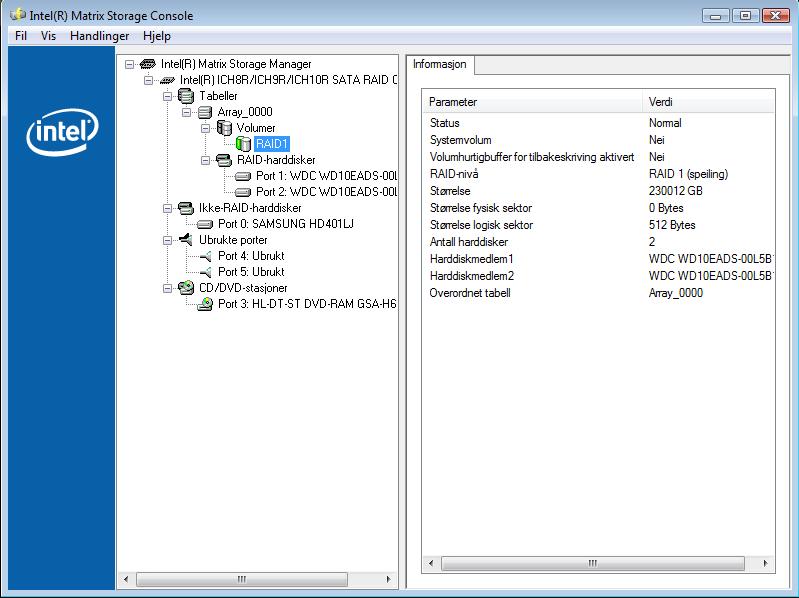This screenshot has height=598, width=799.
Task: Collapse the CD/DVD-stasjoner node
Action: (x=167, y=288)
